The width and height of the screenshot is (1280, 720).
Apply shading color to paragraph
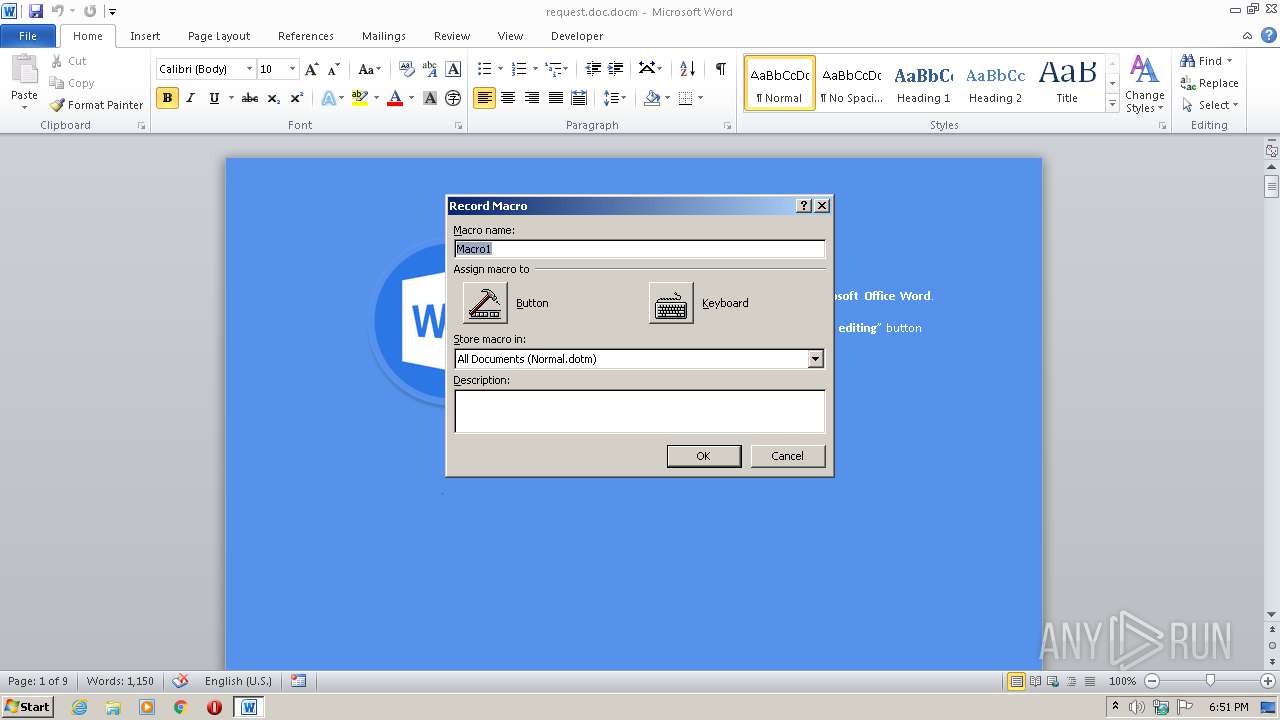[x=652, y=98]
